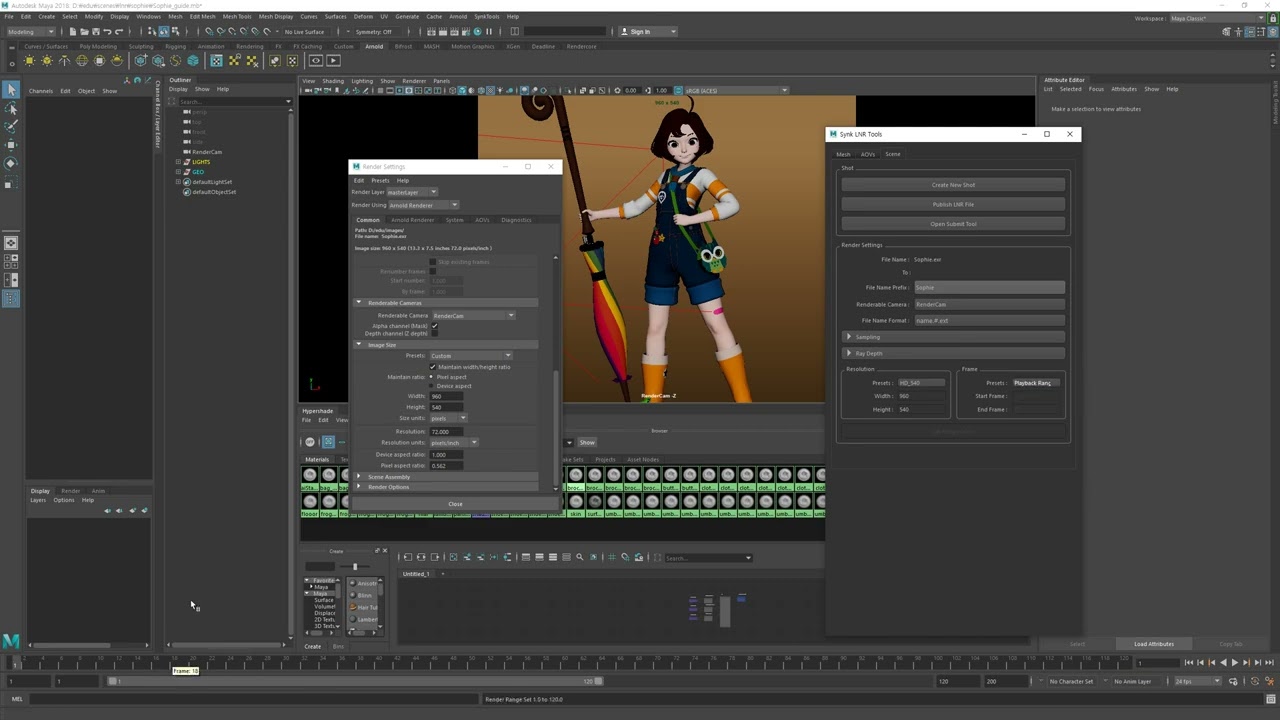Click Load Attributes button
This screenshot has width=1280, height=720.
(x=1153, y=644)
